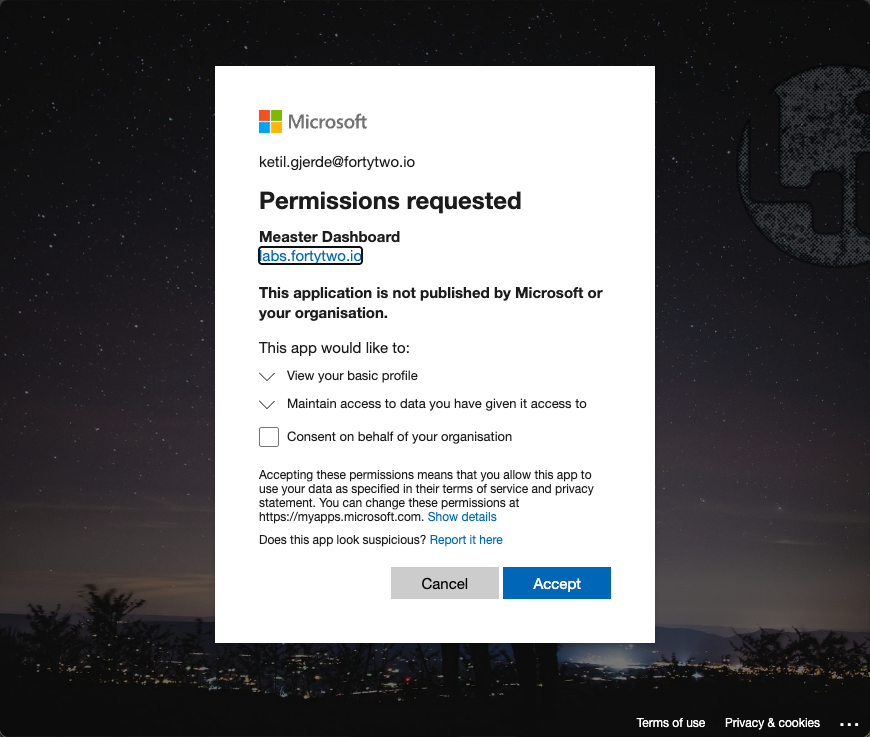The image size is (870, 737).
Task: Tick the organisation consent checkbox
Action: 269,437
